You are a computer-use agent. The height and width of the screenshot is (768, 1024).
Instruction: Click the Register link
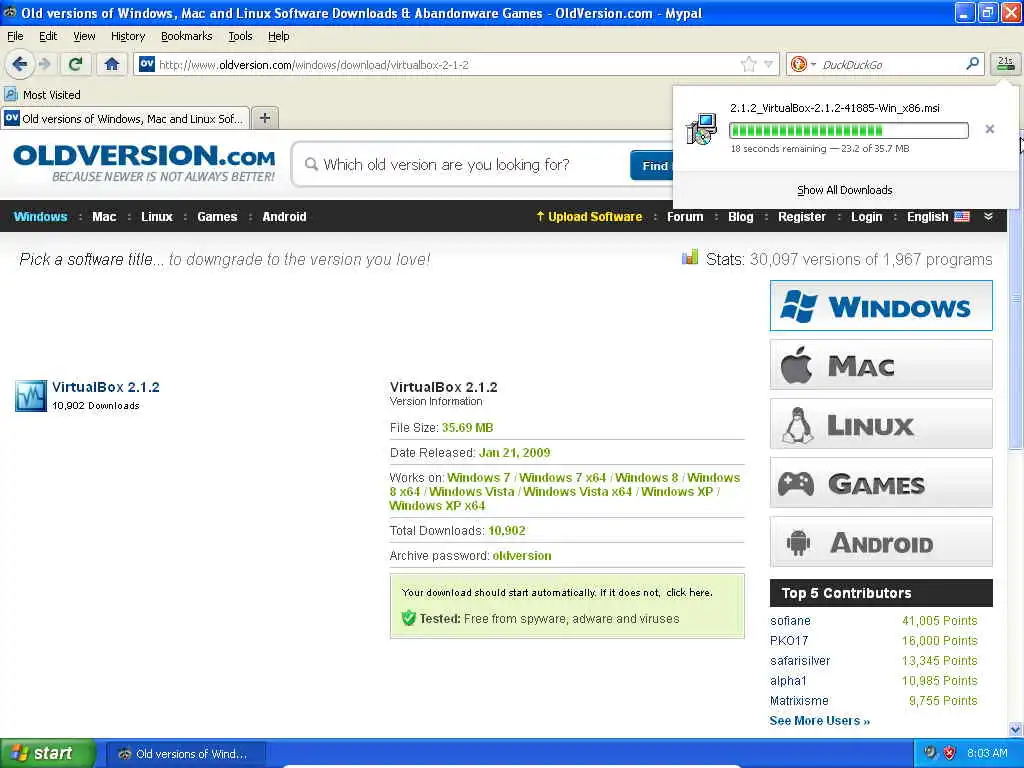(x=801, y=217)
